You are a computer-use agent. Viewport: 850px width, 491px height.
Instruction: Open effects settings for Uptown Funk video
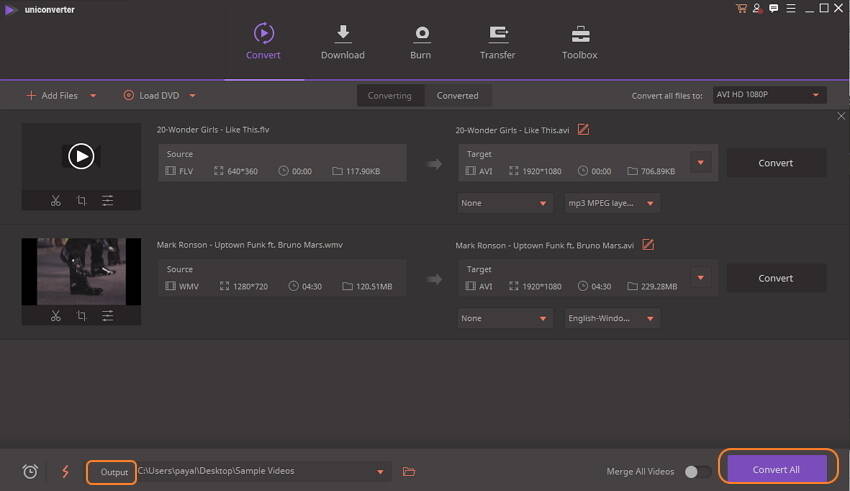107,316
